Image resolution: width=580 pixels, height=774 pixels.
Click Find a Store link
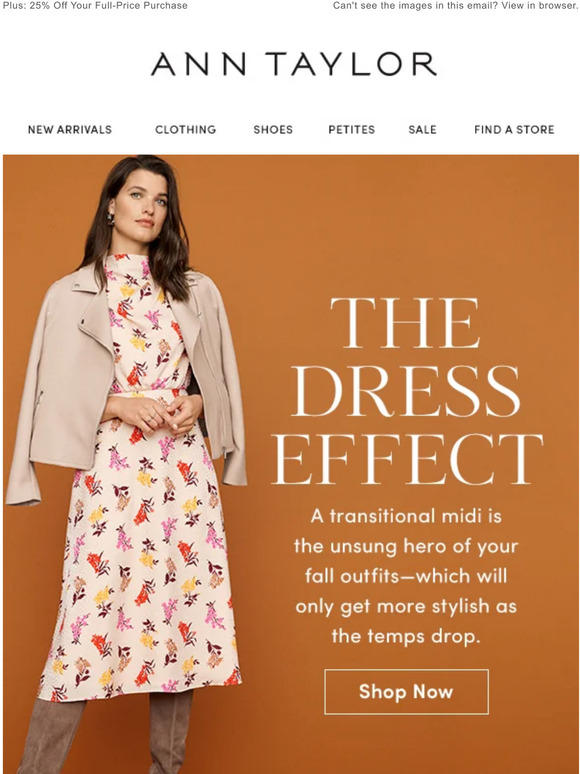[x=514, y=130]
